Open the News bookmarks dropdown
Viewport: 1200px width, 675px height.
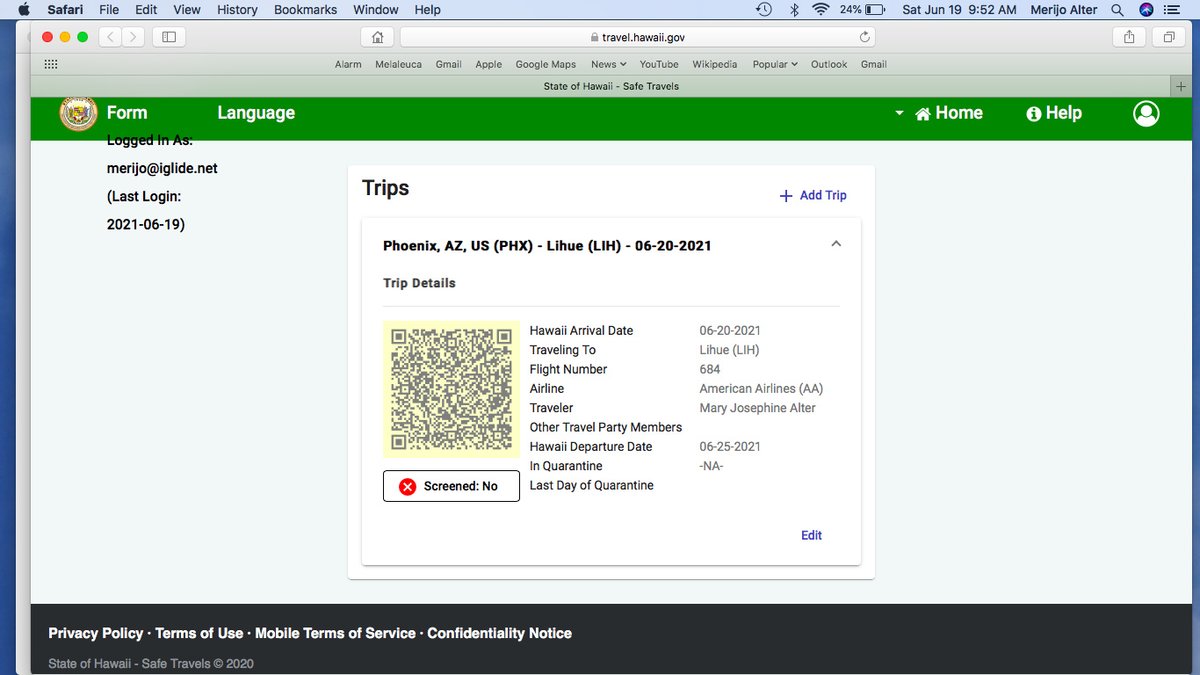point(608,64)
